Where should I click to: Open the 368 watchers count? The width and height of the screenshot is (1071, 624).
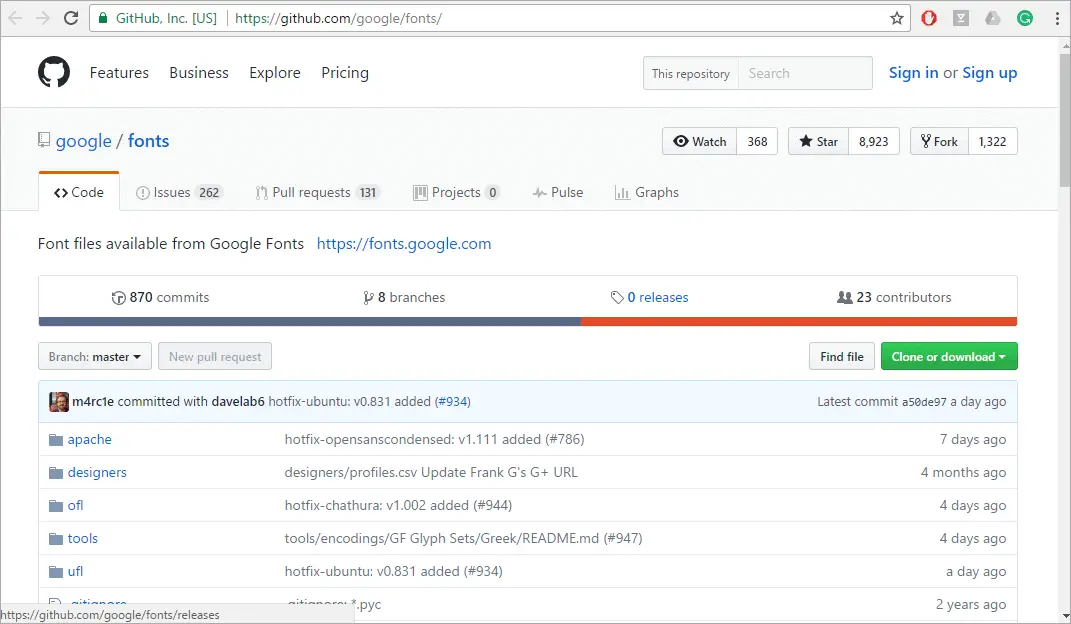tap(757, 141)
